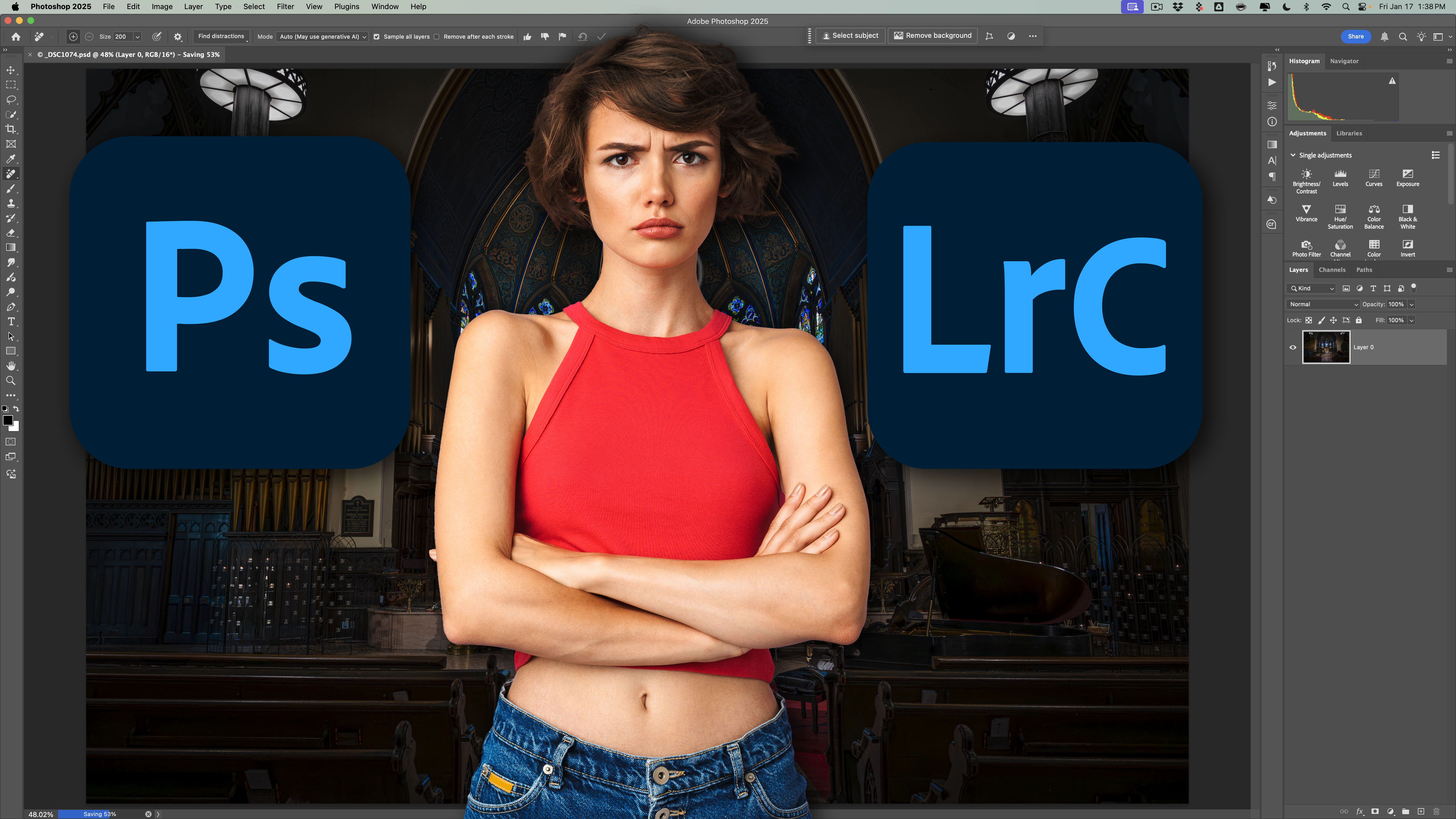This screenshot has height=819, width=1456.
Task: Select the Horizontal Type tool
Action: pos(11,322)
